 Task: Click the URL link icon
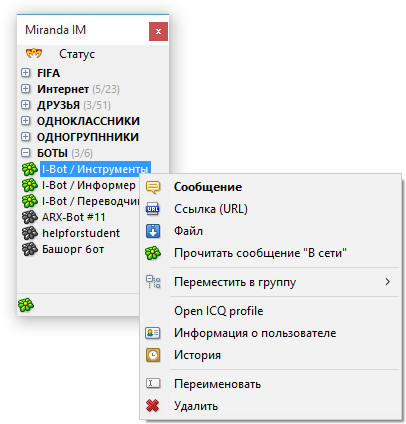[x=153, y=209]
